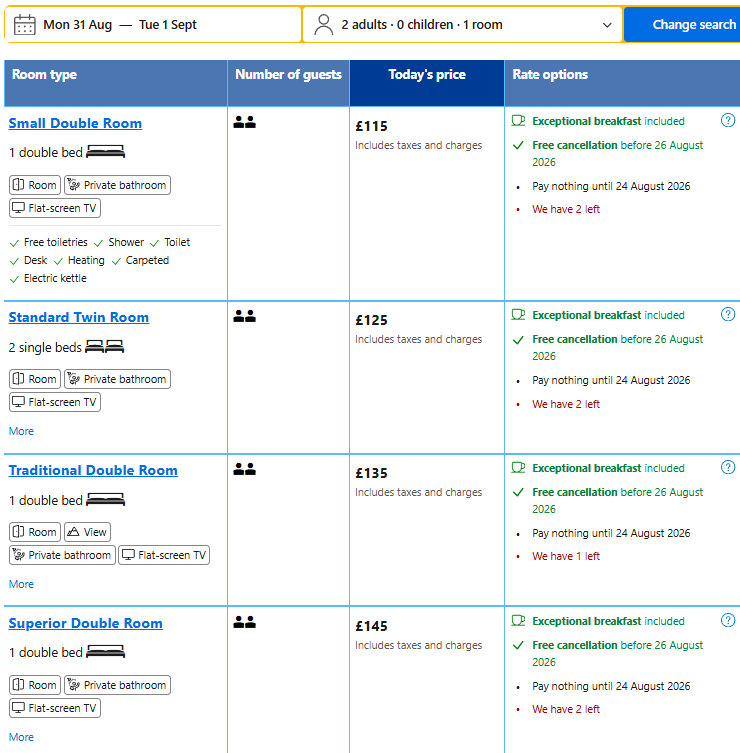The width and height of the screenshot is (740, 753).
Task: Click the £115 price
Action: (x=371, y=126)
